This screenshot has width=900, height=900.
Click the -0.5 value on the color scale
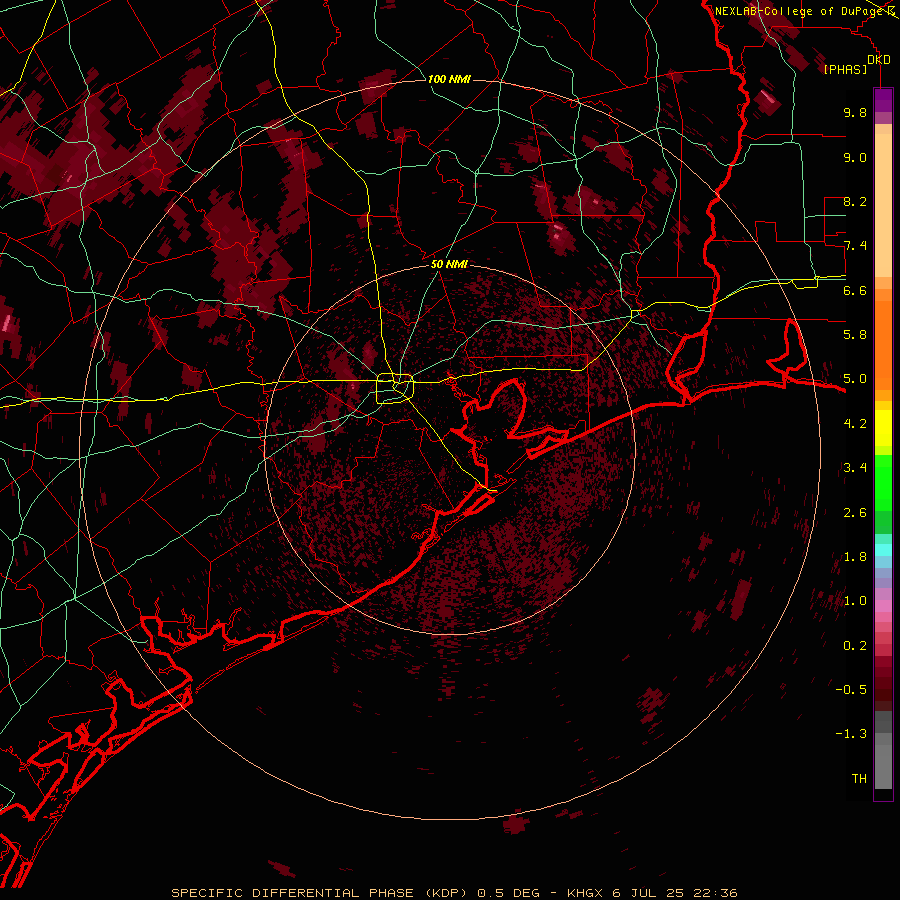click(x=851, y=690)
